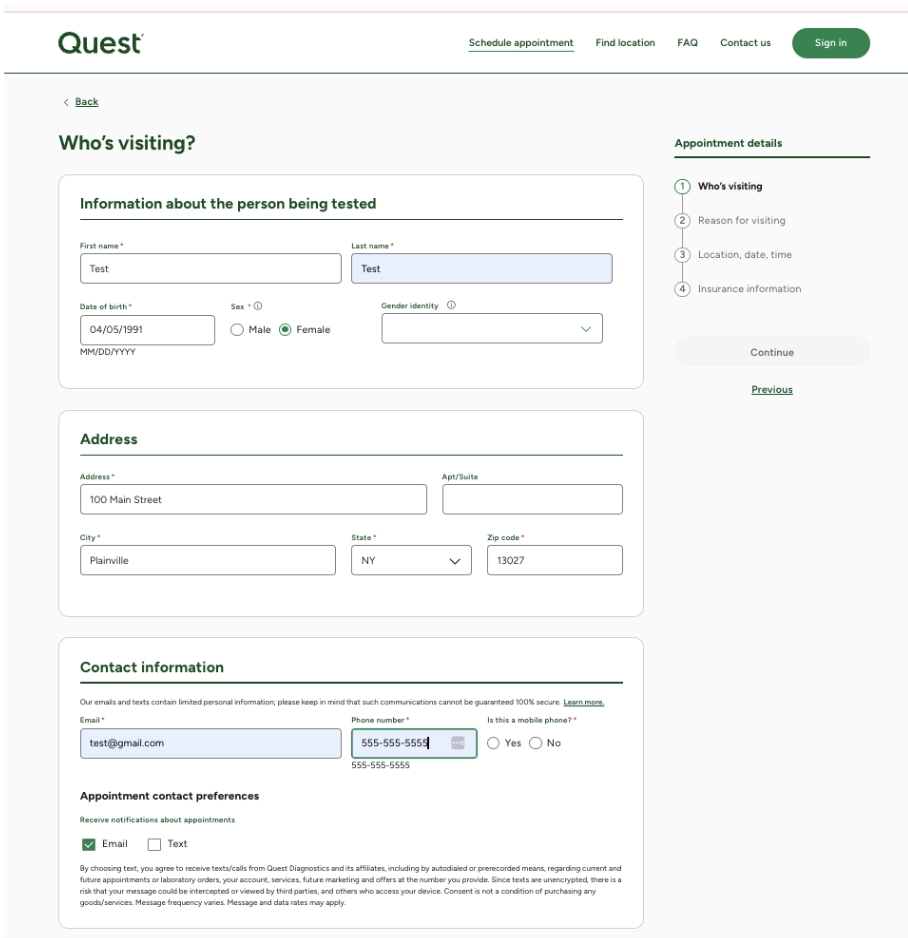Click the Gender identity info icon

[452, 305]
